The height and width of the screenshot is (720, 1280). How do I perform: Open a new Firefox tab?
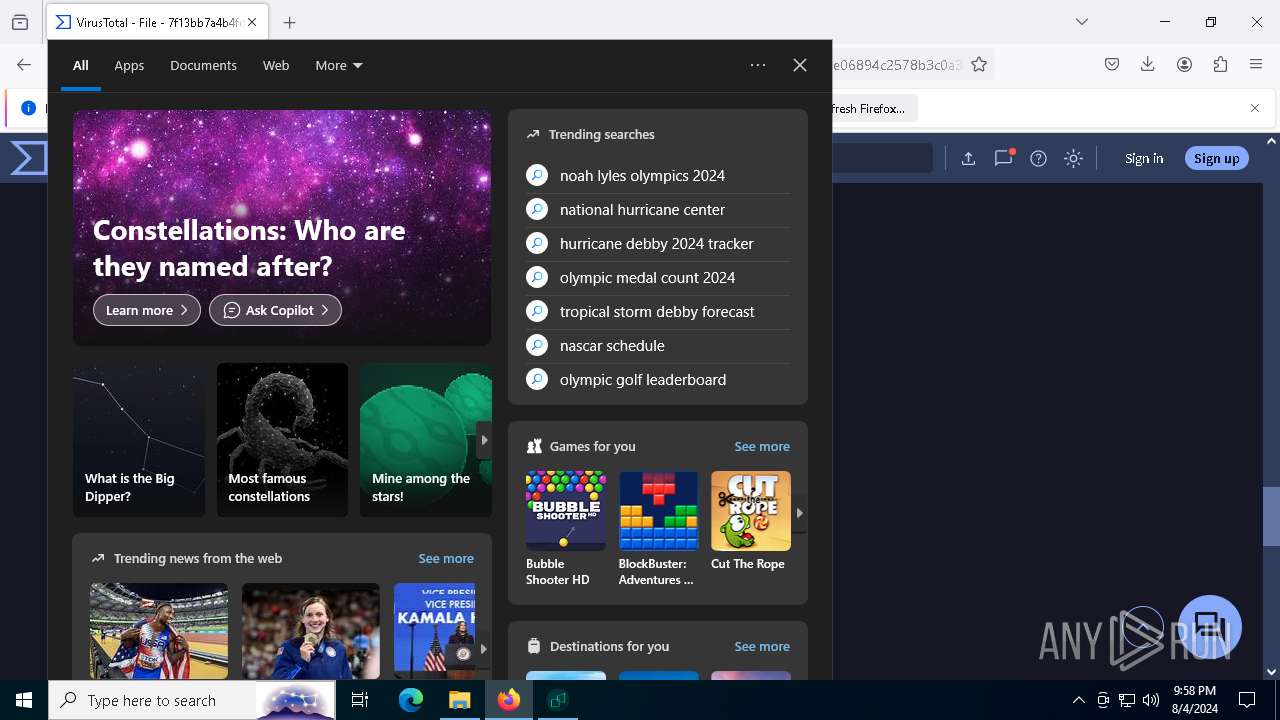(290, 22)
